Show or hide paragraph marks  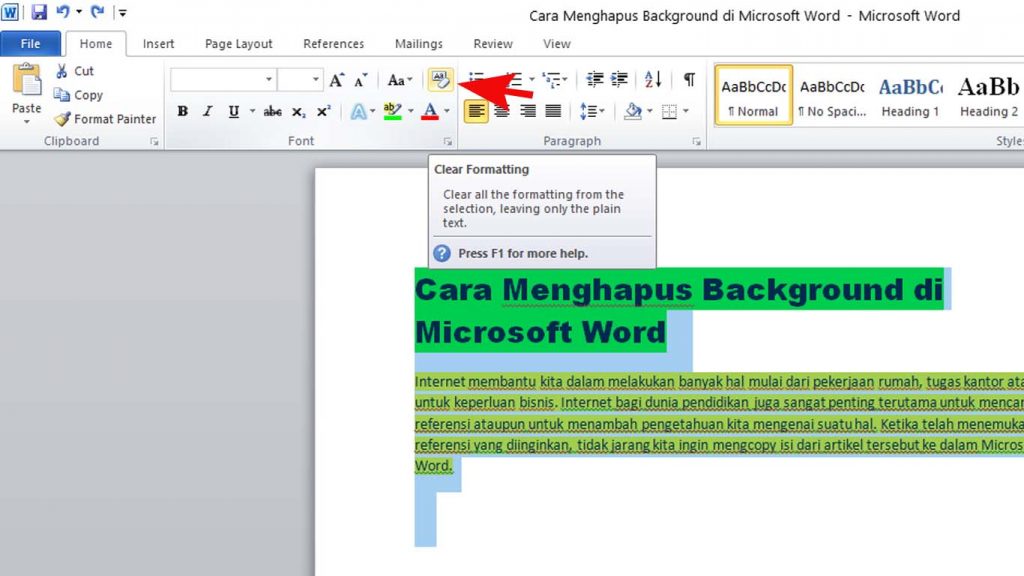[689, 80]
